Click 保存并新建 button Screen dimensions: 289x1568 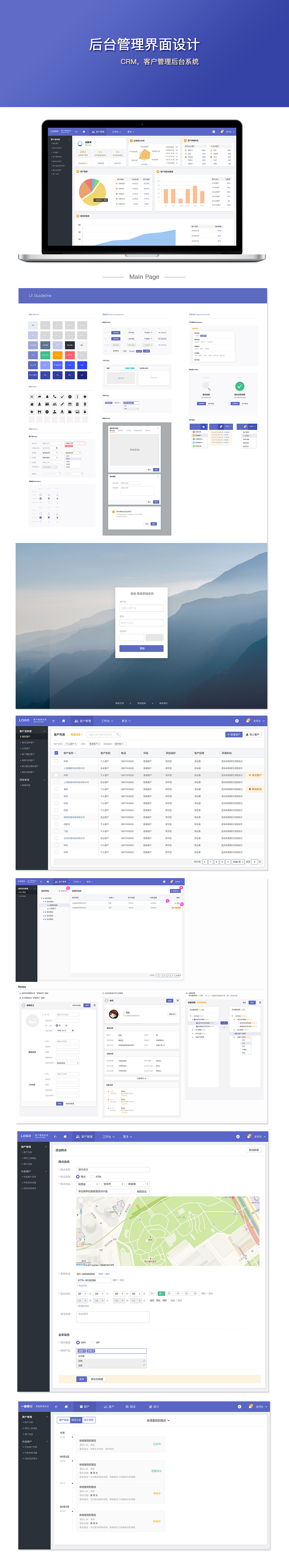pyautogui.click(x=97, y=1379)
